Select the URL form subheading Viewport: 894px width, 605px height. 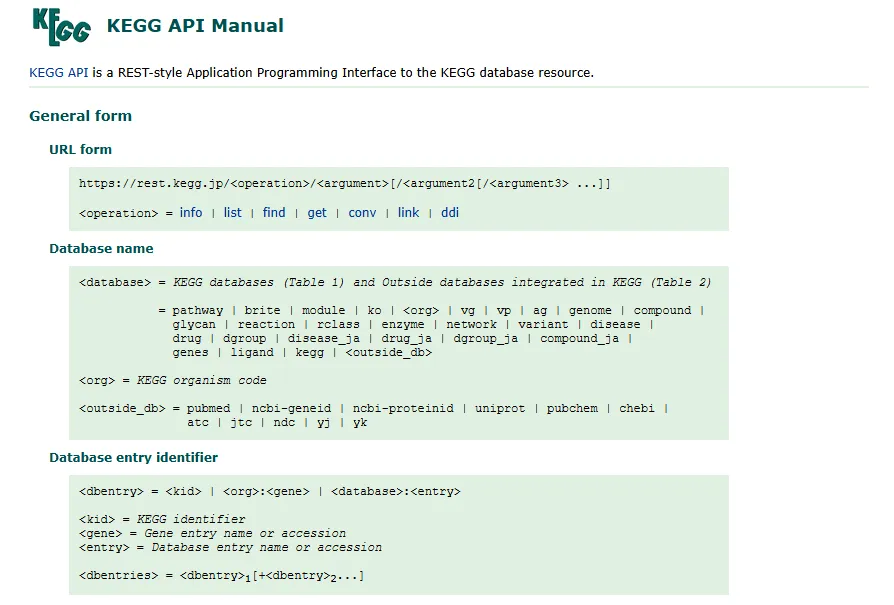click(x=80, y=150)
